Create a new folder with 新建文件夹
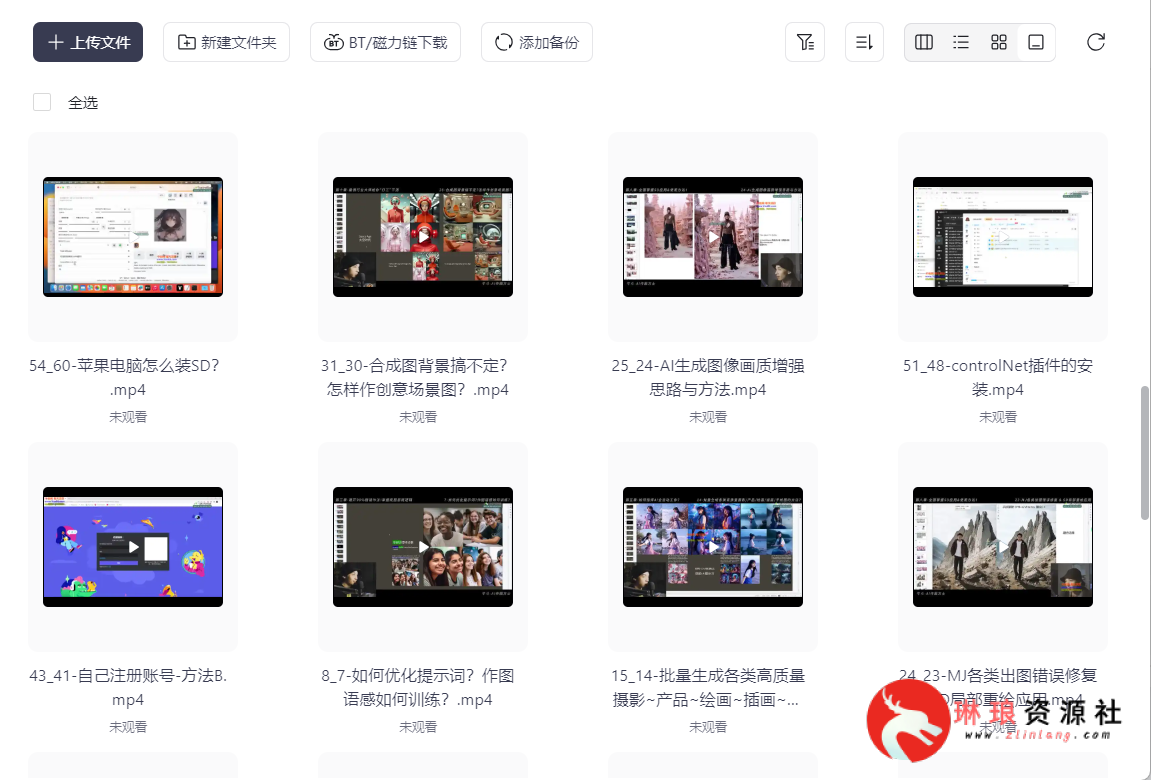 [226, 43]
